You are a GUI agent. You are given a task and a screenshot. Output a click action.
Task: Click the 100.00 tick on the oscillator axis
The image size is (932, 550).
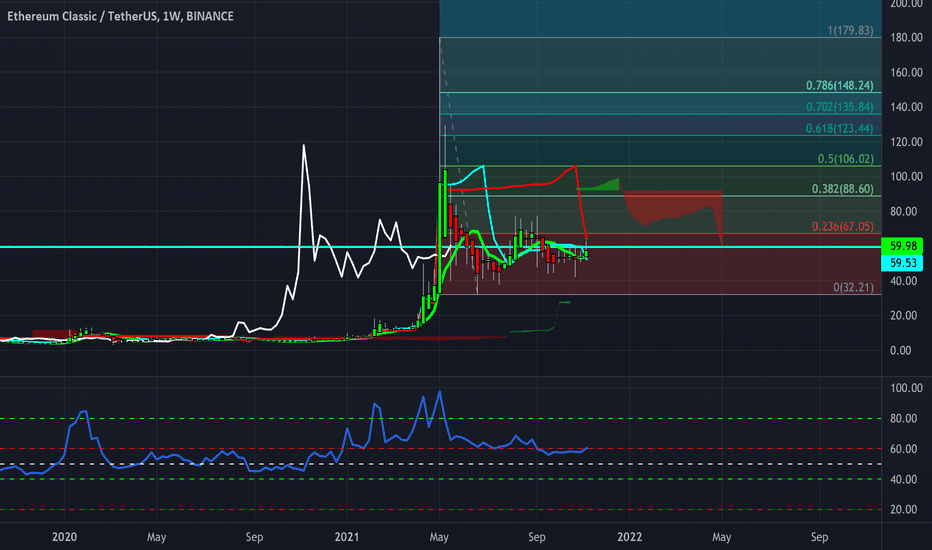(x=906, y=388)
